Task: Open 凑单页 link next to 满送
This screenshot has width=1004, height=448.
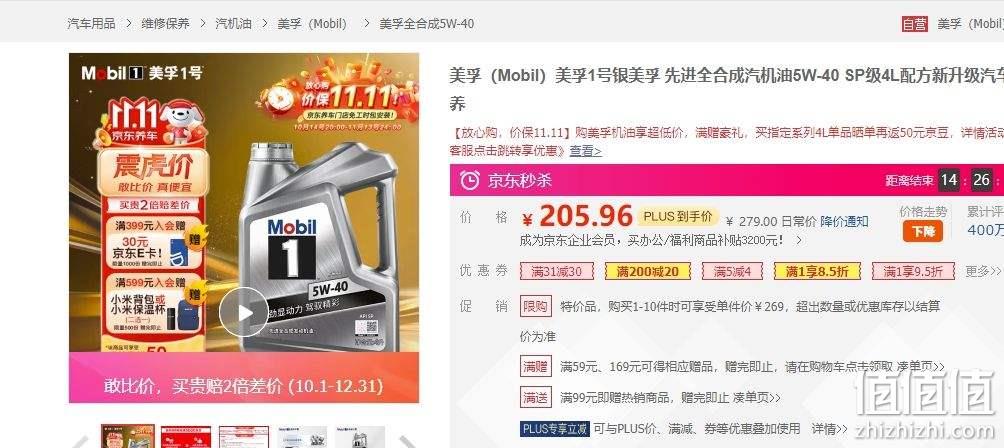Action: tap(757, 397)
